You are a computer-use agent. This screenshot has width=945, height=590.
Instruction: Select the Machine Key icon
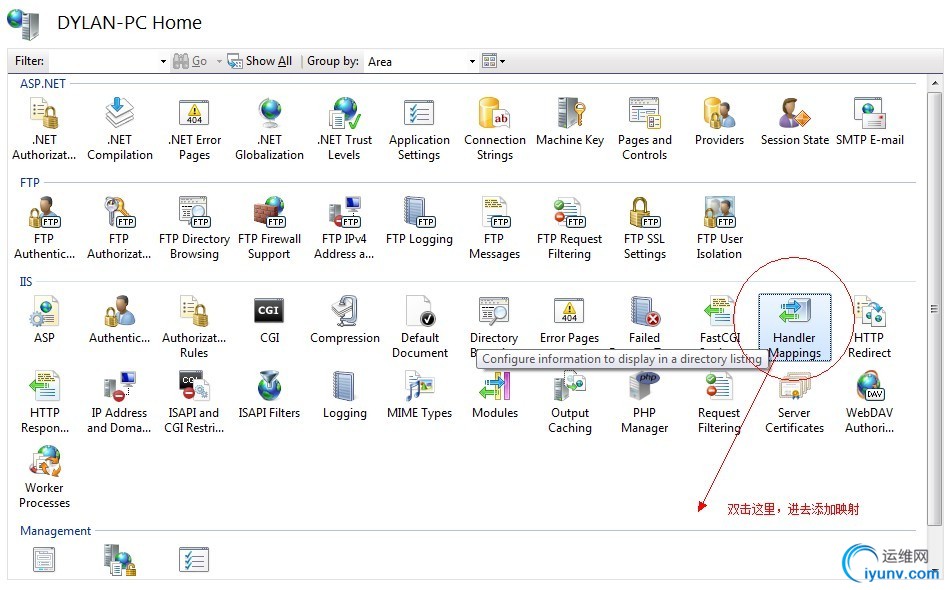(x=570, y=122)
